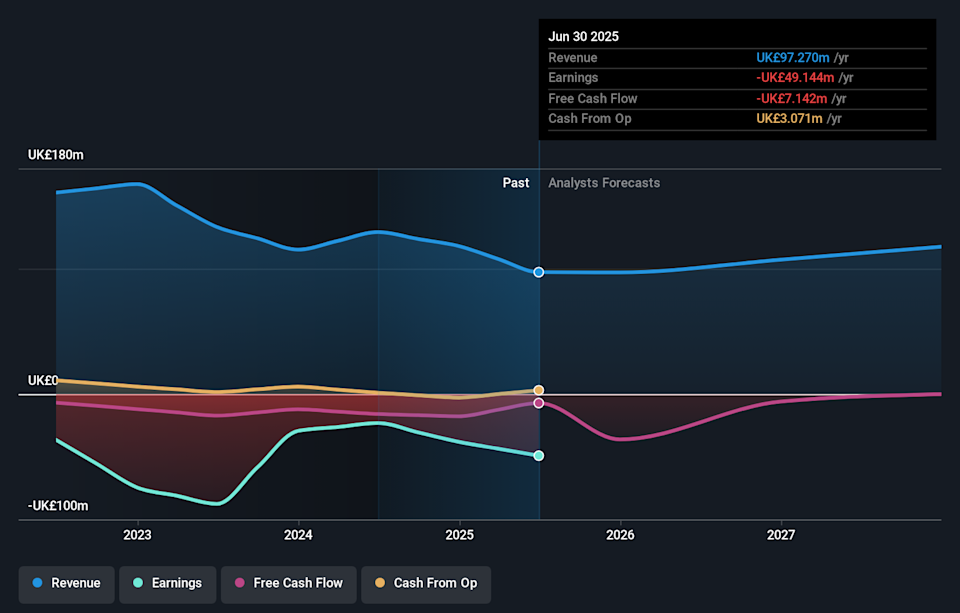This screenshot has height=613, width=960.
Task: Toggle the Free Cash Flow legend series
Action: [x=288, y=584]
